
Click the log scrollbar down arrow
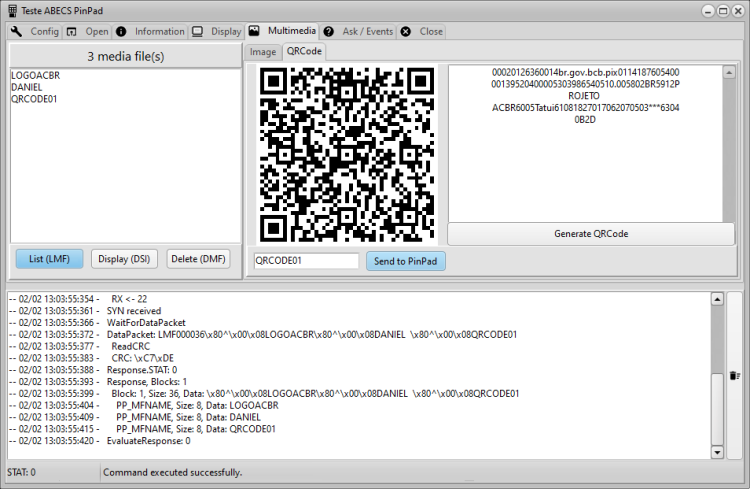[717, 452]
